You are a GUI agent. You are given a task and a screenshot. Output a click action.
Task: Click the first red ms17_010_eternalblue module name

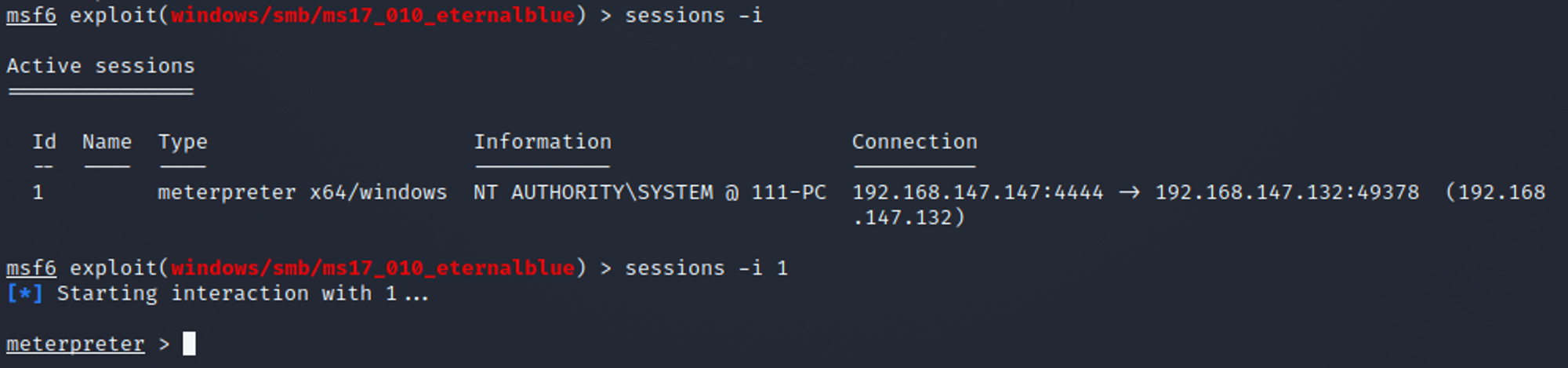(372, 16)
